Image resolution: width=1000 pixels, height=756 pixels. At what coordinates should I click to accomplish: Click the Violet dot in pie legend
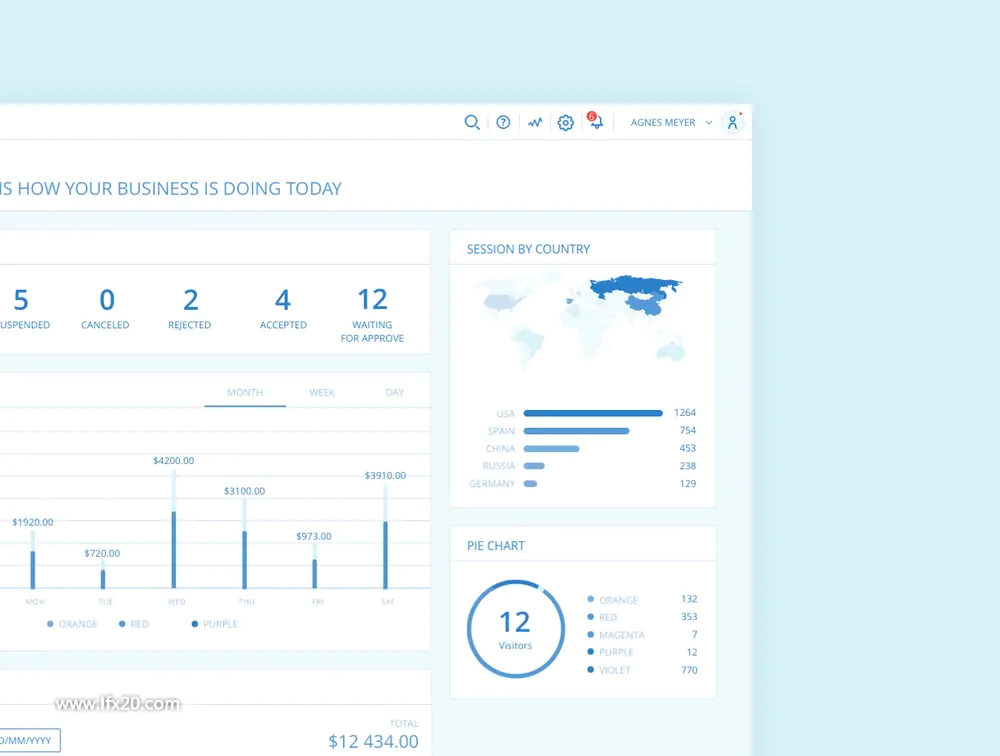pos(591,670)
